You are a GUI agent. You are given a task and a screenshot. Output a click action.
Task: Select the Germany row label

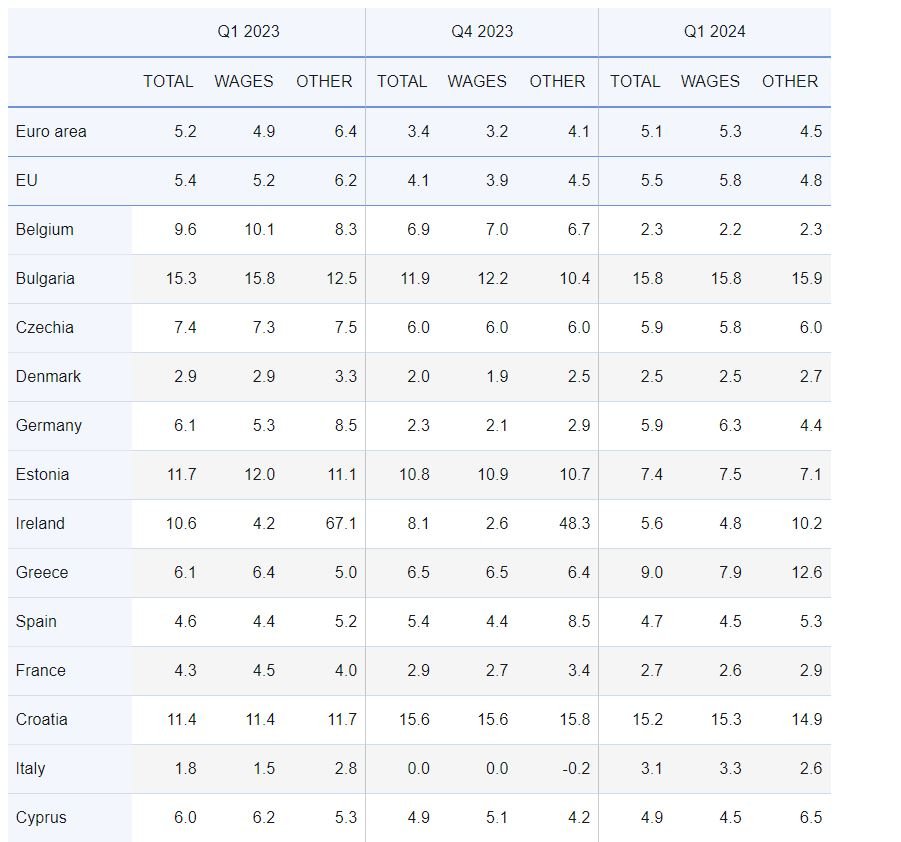coord(48,425)
